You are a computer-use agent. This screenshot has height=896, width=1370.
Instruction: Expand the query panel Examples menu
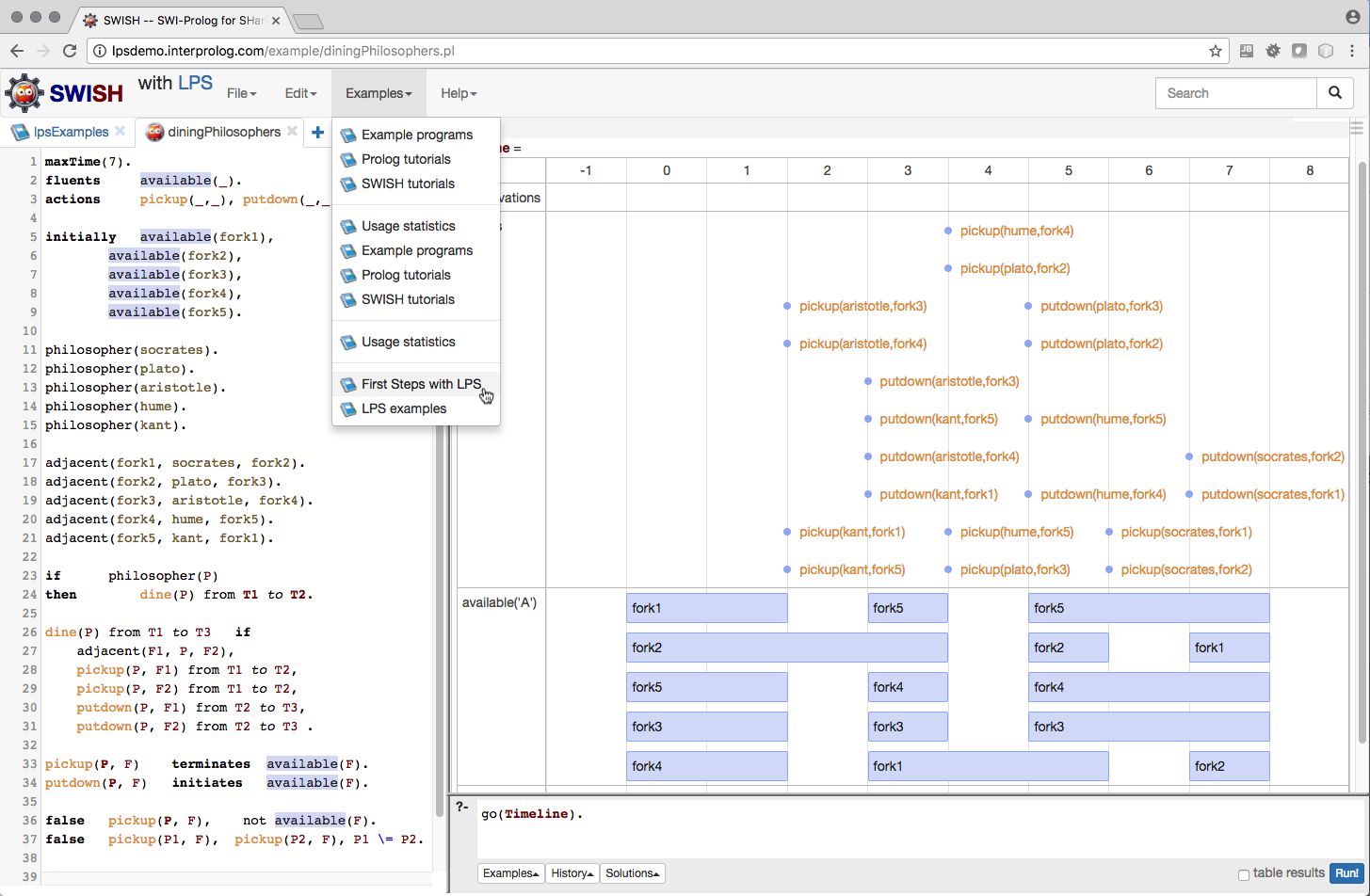coord(511,873)
